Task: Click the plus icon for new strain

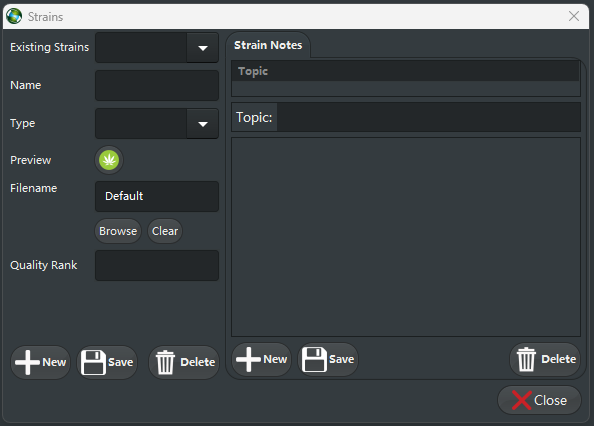Action: (x=27, y=362)
